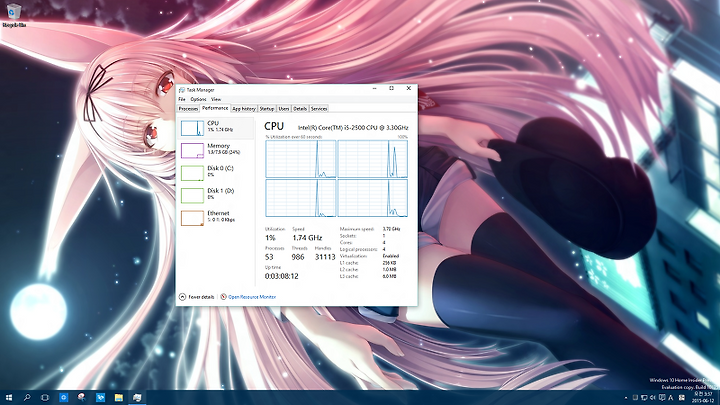Click the Intel Core i5-2500 CPU name
This screenshot has height=405, width=720.
[x=353, y=128]
